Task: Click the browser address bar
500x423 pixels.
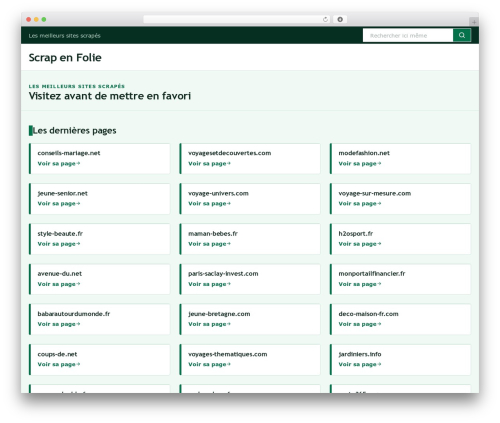Action: (x=236, y=19)
